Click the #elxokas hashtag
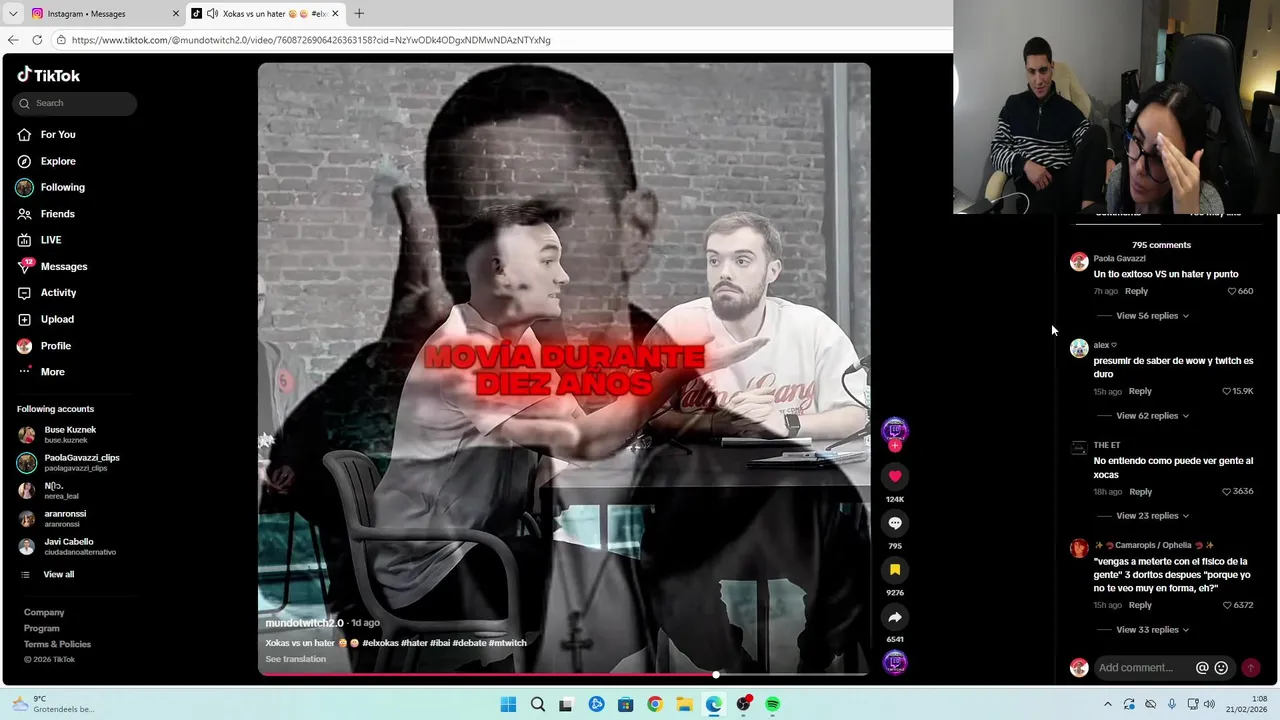The width and height of the screenshot is (1280, 720). coord(380,643)
